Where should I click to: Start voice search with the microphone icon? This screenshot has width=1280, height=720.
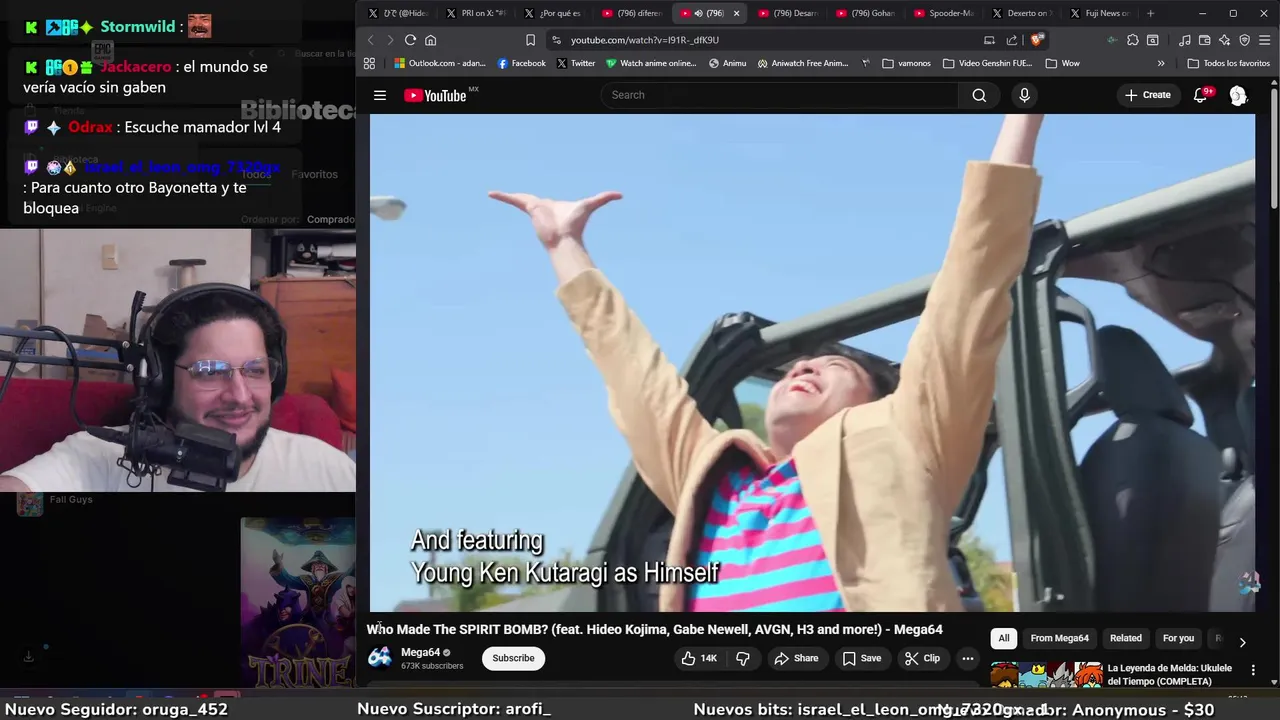[x=1024, y=95]
